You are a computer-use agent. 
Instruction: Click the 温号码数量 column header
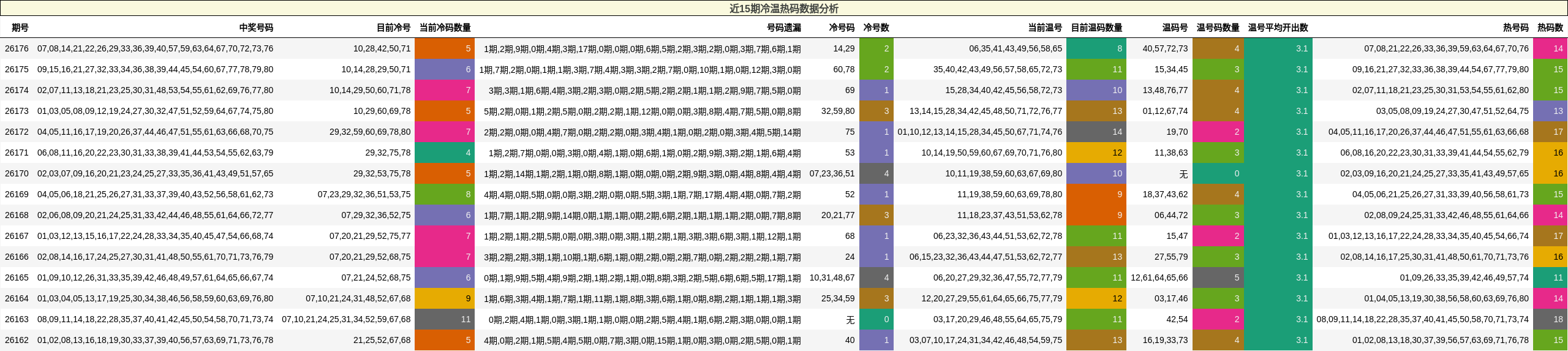1218,28
